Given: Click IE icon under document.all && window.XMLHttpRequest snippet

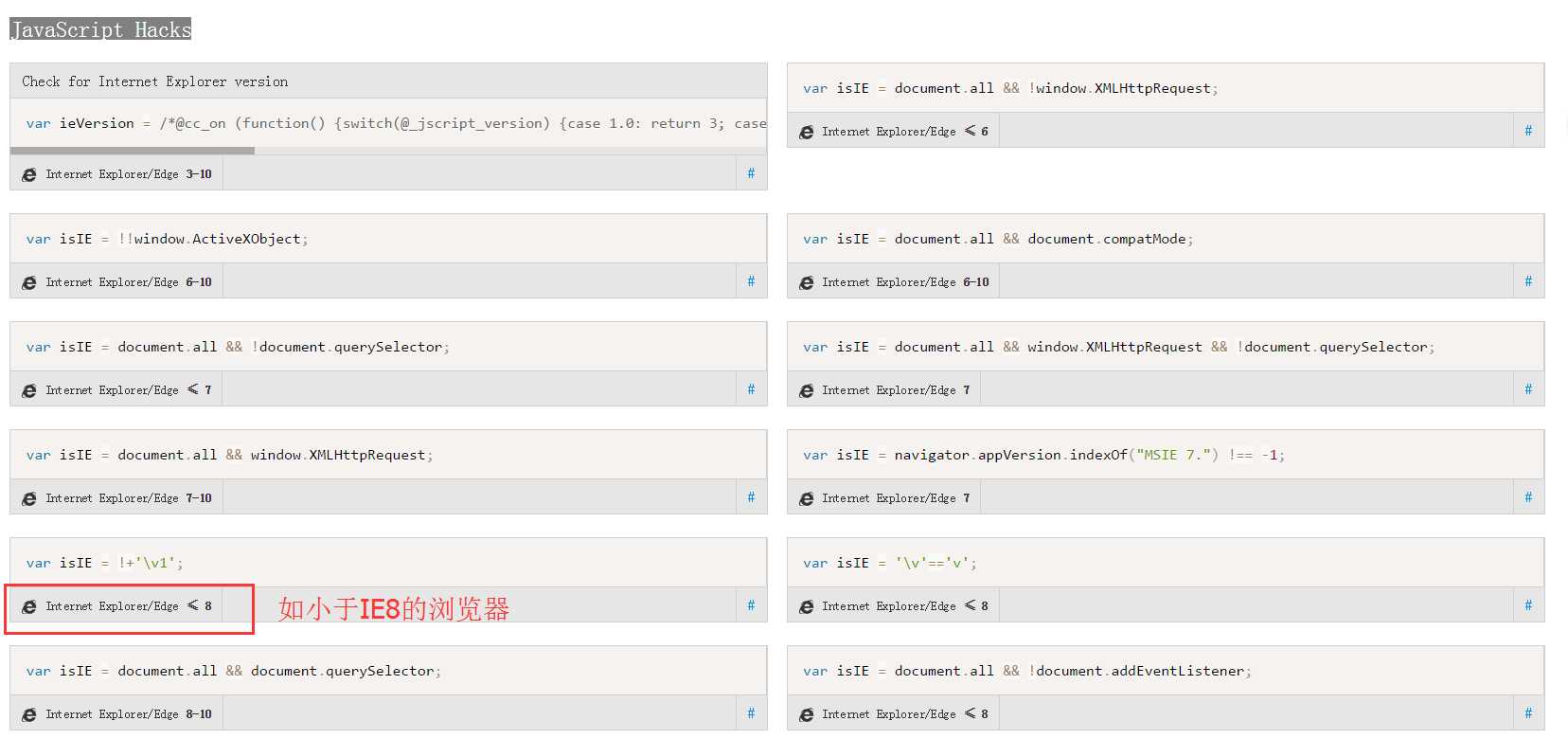Looking at the screenshot, I should pos(29,499).
